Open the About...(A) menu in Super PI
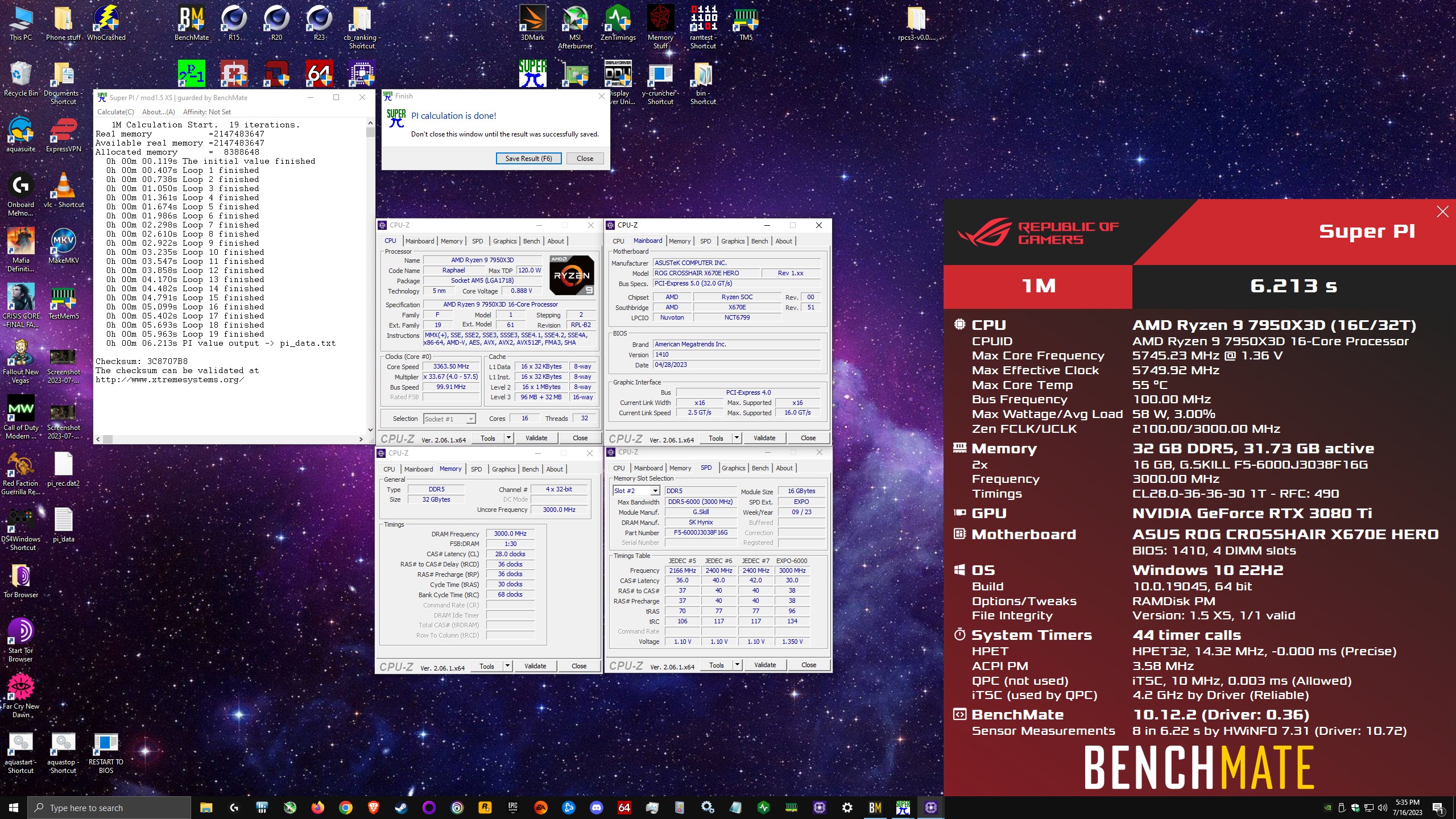 point(159,112)
